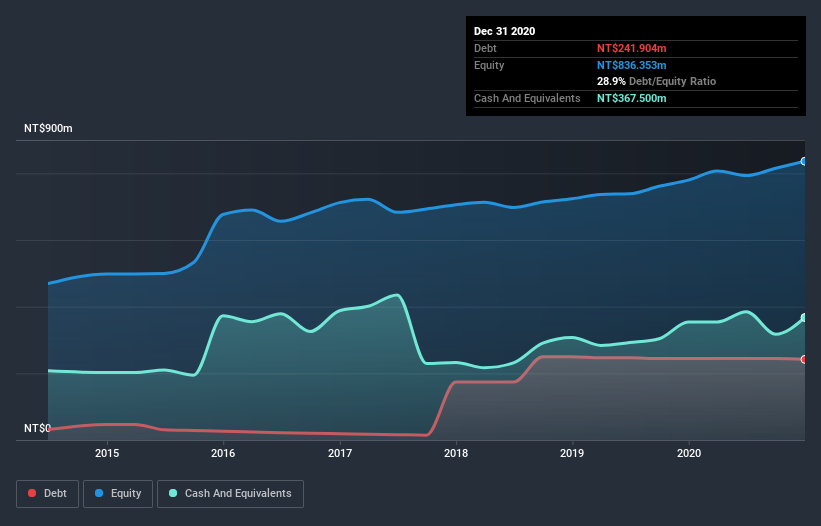Viewport: 821px width, 526px height.
Task: Click the Debt value NT$241.904m in tooltip
Action: click(631, 48)
